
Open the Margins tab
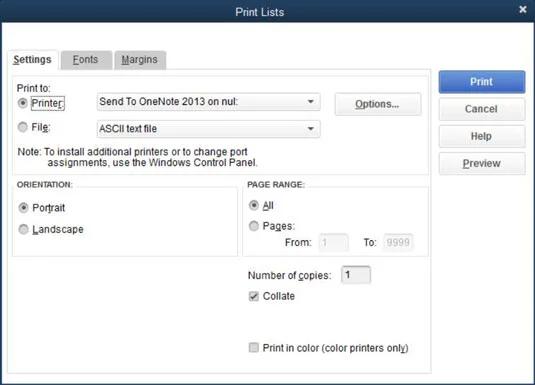click(140, 60)
